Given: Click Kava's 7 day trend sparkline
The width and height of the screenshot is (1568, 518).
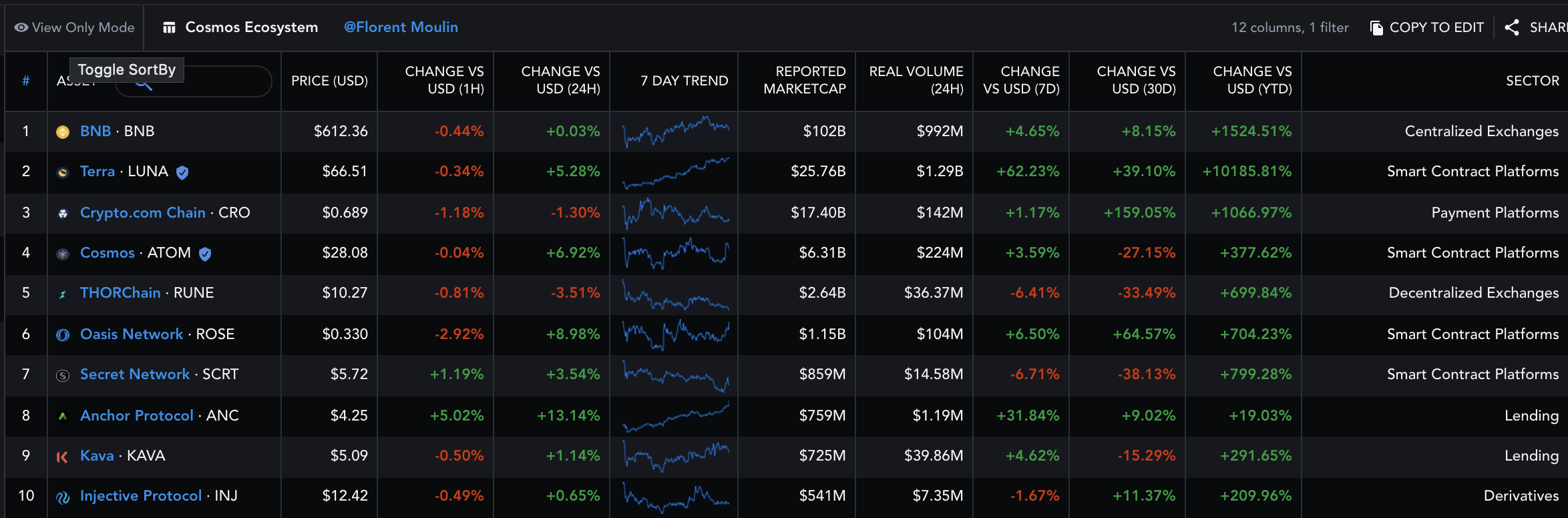Looking at the screenshot, I should tap(676, 457).
